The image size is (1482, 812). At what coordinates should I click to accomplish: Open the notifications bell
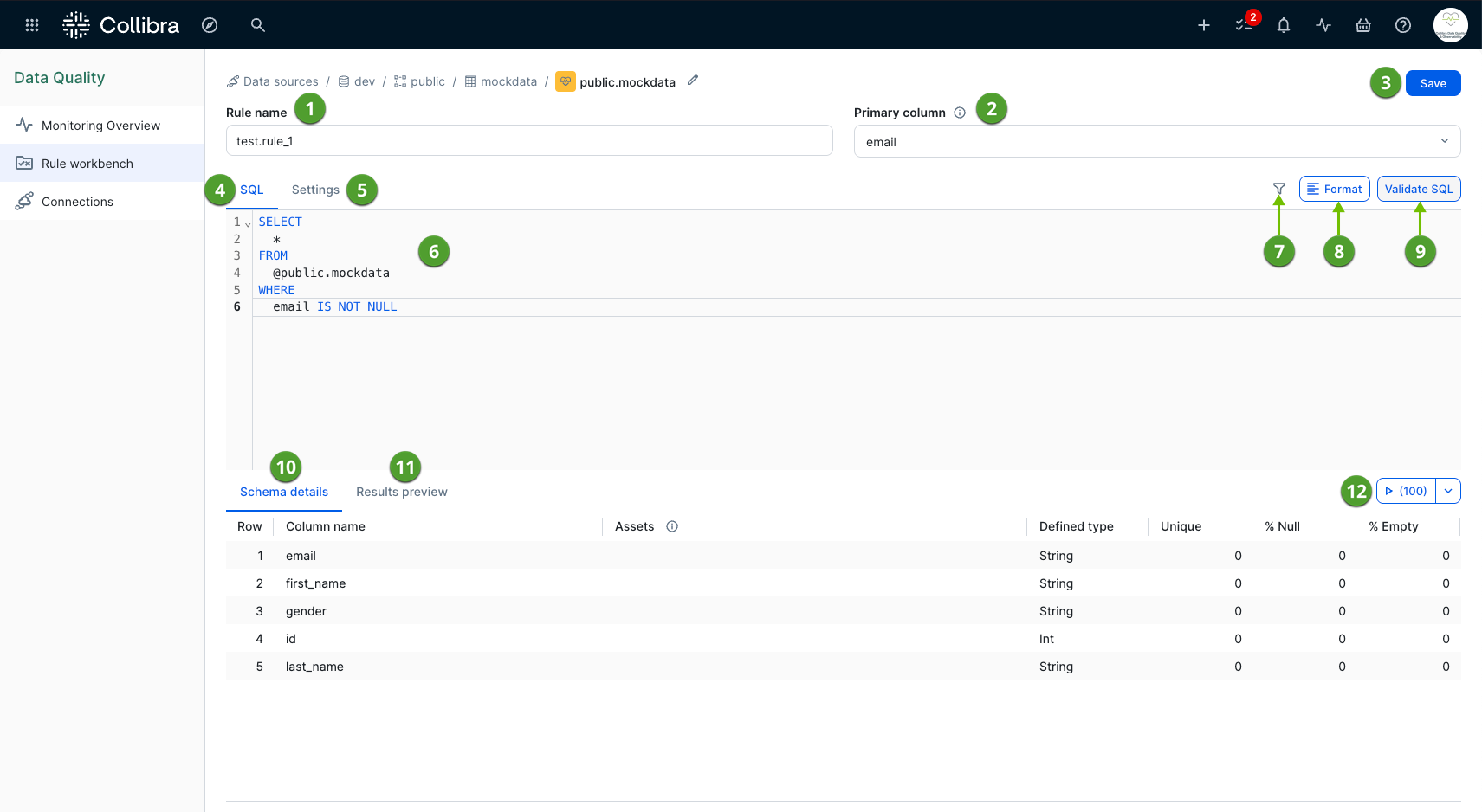tap(1283, 25)
